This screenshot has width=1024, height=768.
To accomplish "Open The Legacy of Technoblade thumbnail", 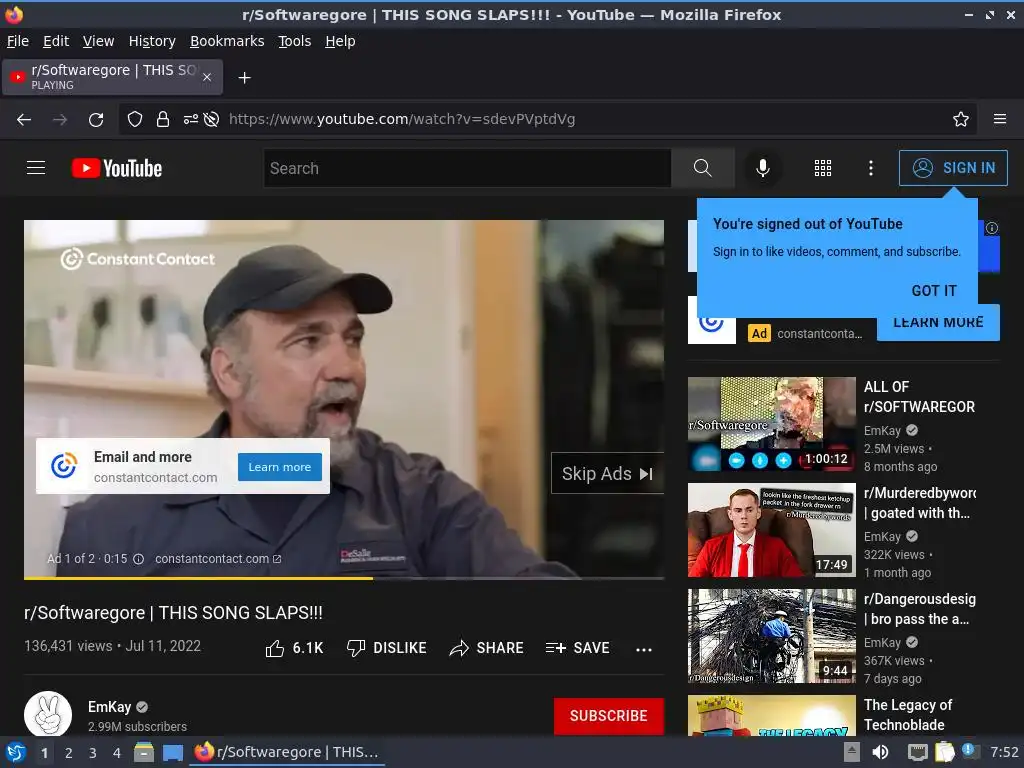I will coord(771,716).
